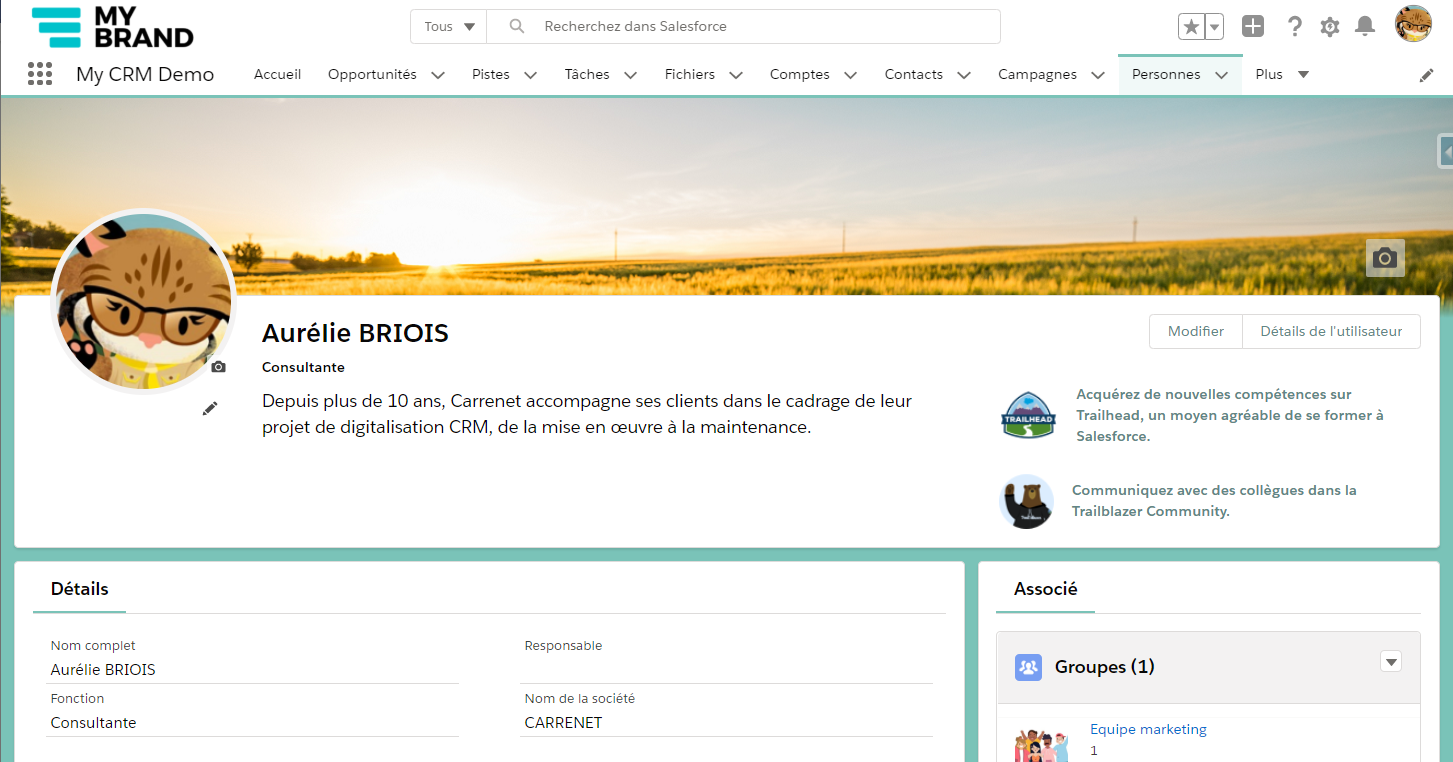Image resolution: width=1453 pixels, height=762 pixels.
Task: Switch to the Comptes tab
Action: pyautogui.click(x=799, y=75)
